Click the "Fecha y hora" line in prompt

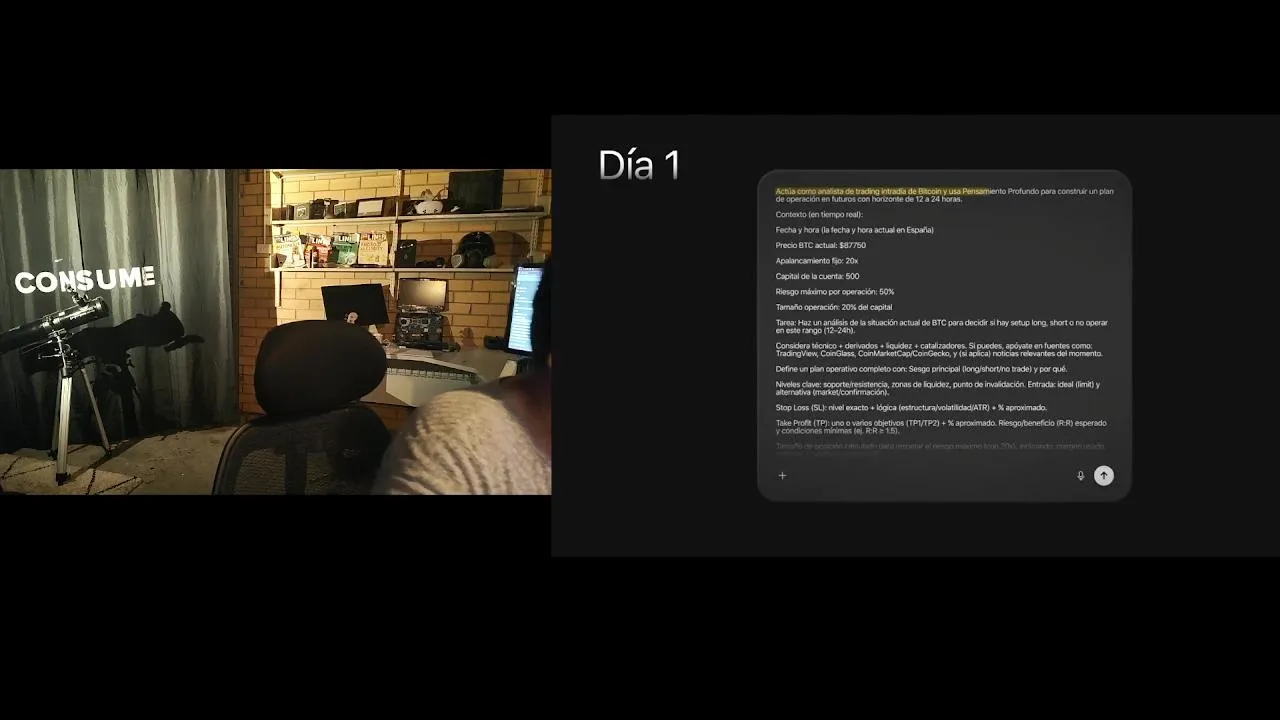pyautogui.click(x=854, y=230)
